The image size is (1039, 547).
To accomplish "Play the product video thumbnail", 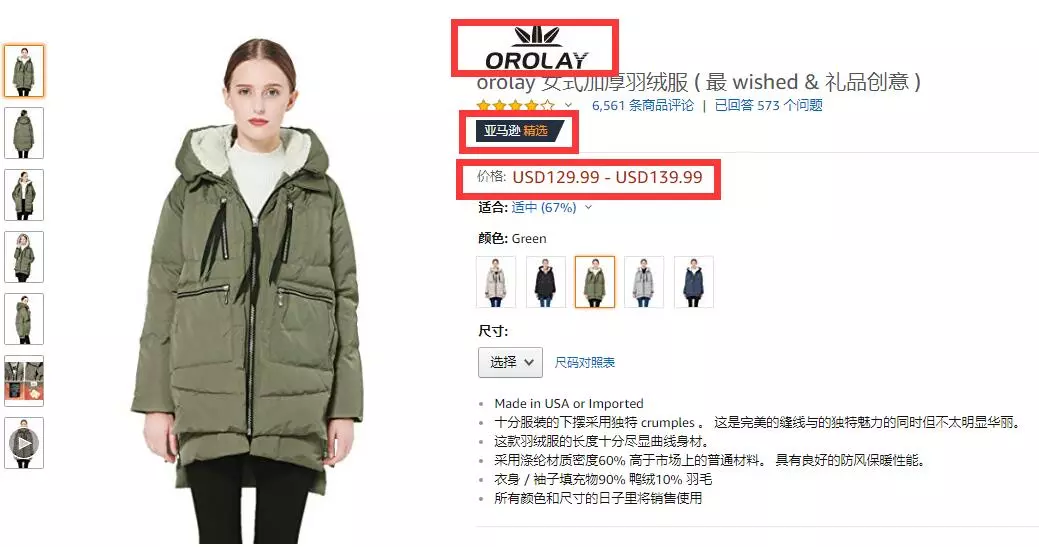I will tap(24, 443).
